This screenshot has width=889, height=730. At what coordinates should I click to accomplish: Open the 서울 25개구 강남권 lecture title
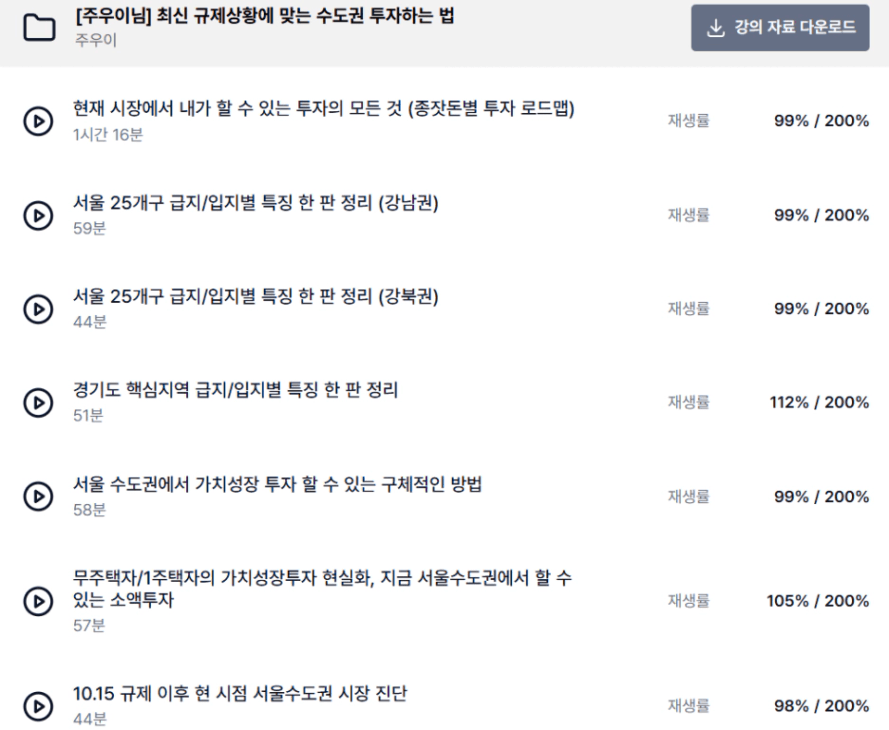coord(256,203)
